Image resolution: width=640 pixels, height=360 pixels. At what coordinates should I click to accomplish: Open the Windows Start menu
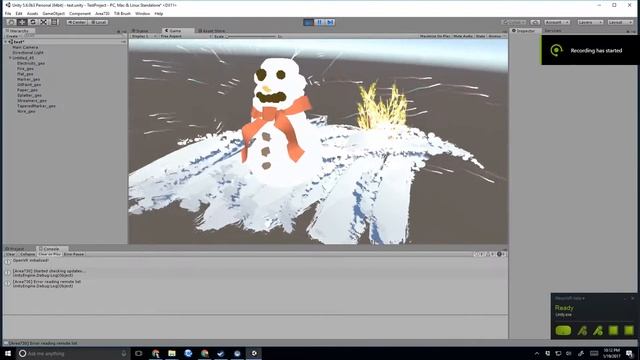(x=7, y=353)
